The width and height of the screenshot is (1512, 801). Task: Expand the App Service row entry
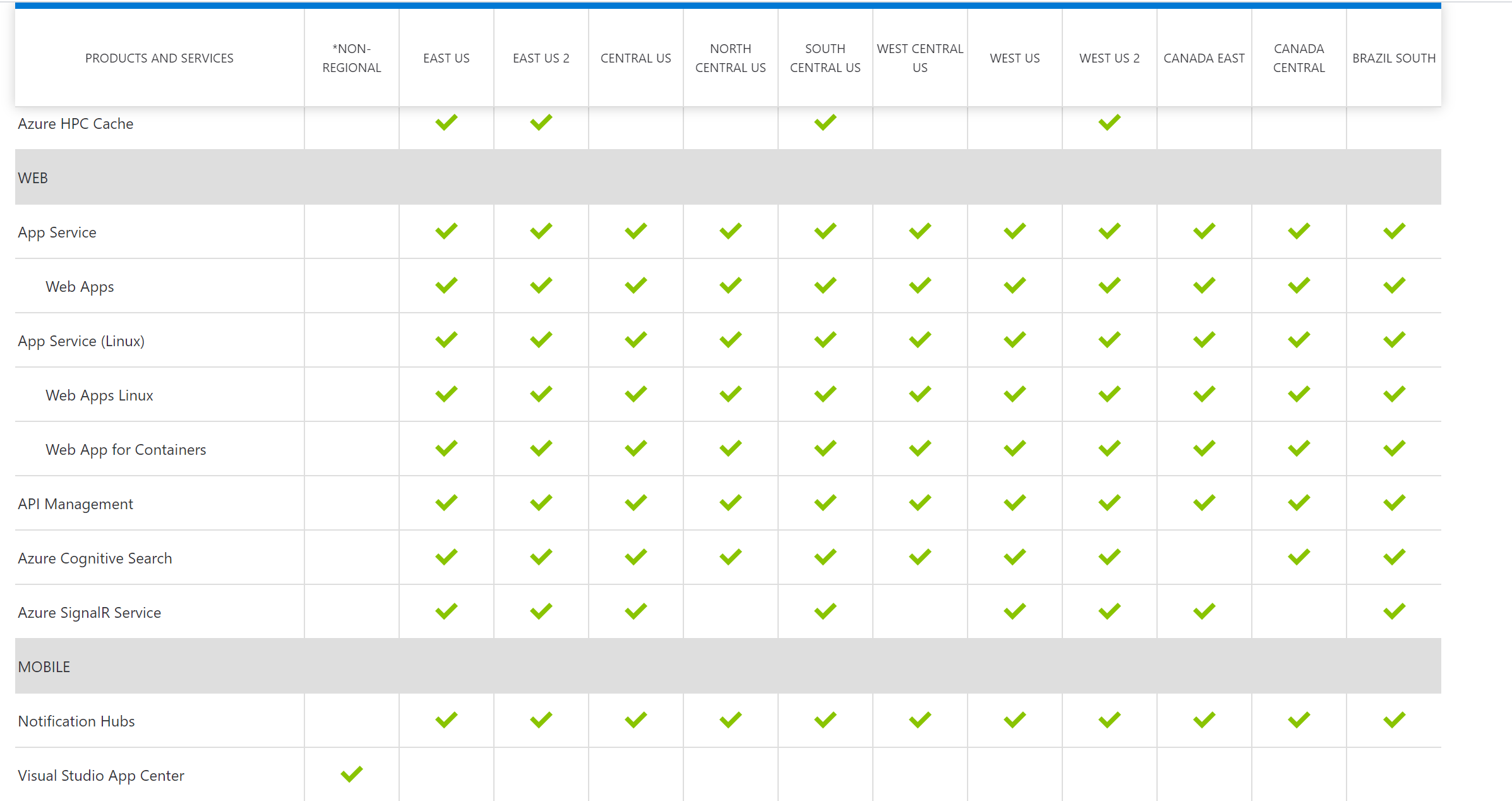pos(57,232)
